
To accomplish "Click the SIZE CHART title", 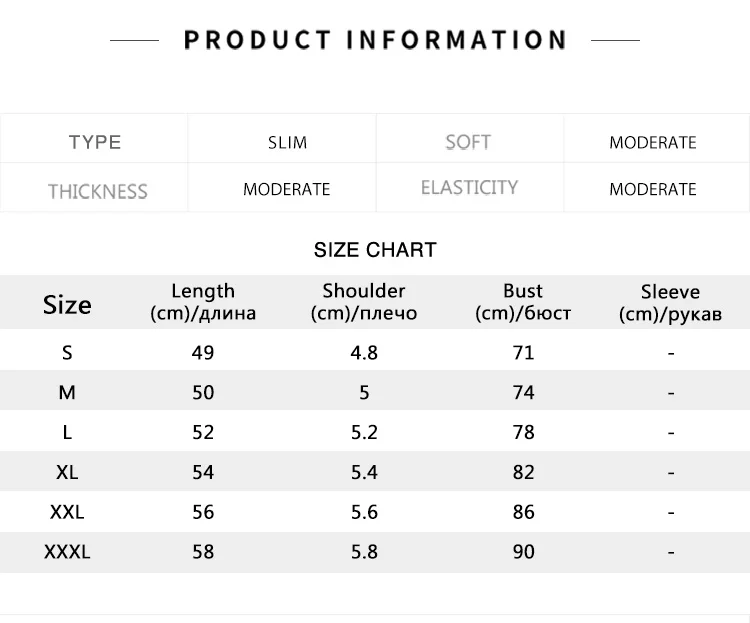I will (x=375, y=250).
